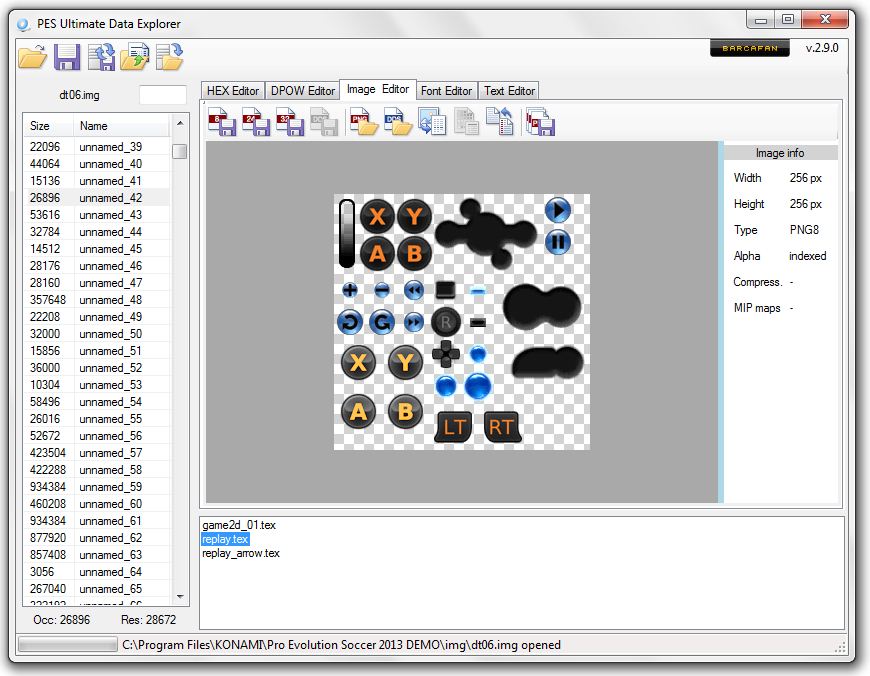The image size is (870, 676).
Task: Save using the purple floppy disk icon
Action: pyautogui.click(x=67, y=57)
